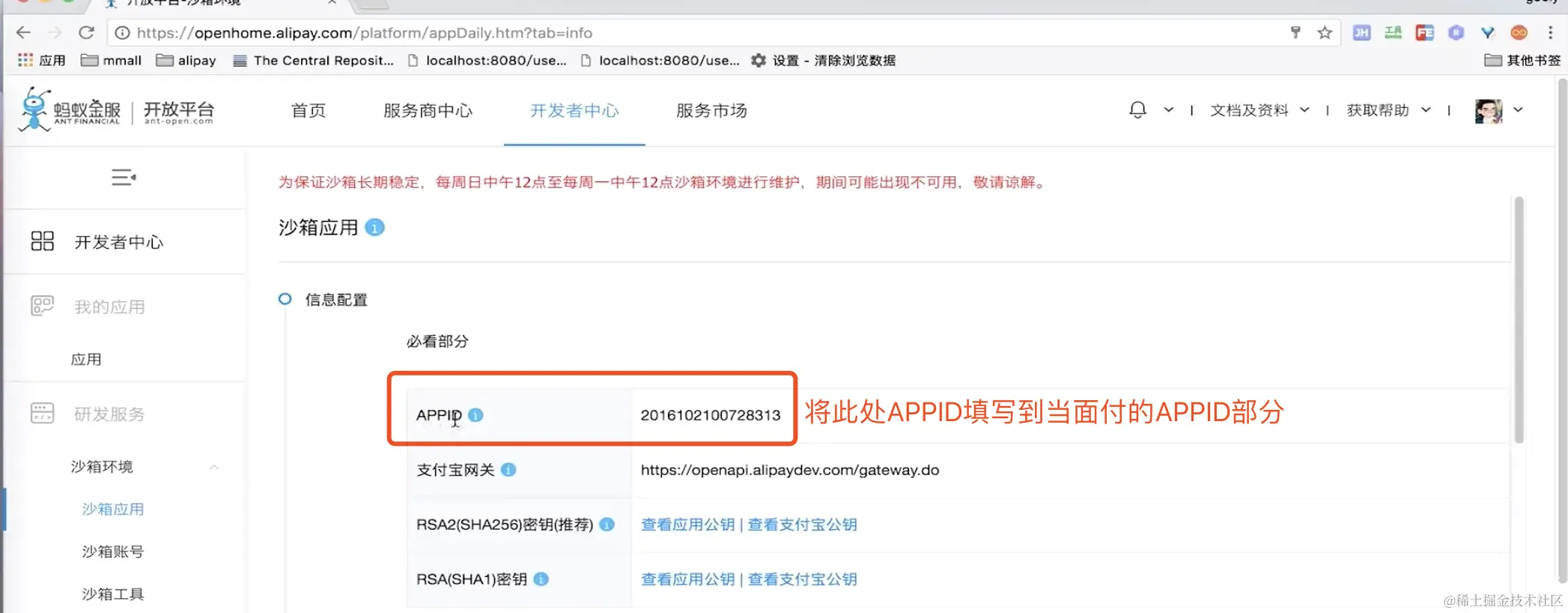Go back with the browser back arrow
The image size is (1568, 613).
(23, 32)
